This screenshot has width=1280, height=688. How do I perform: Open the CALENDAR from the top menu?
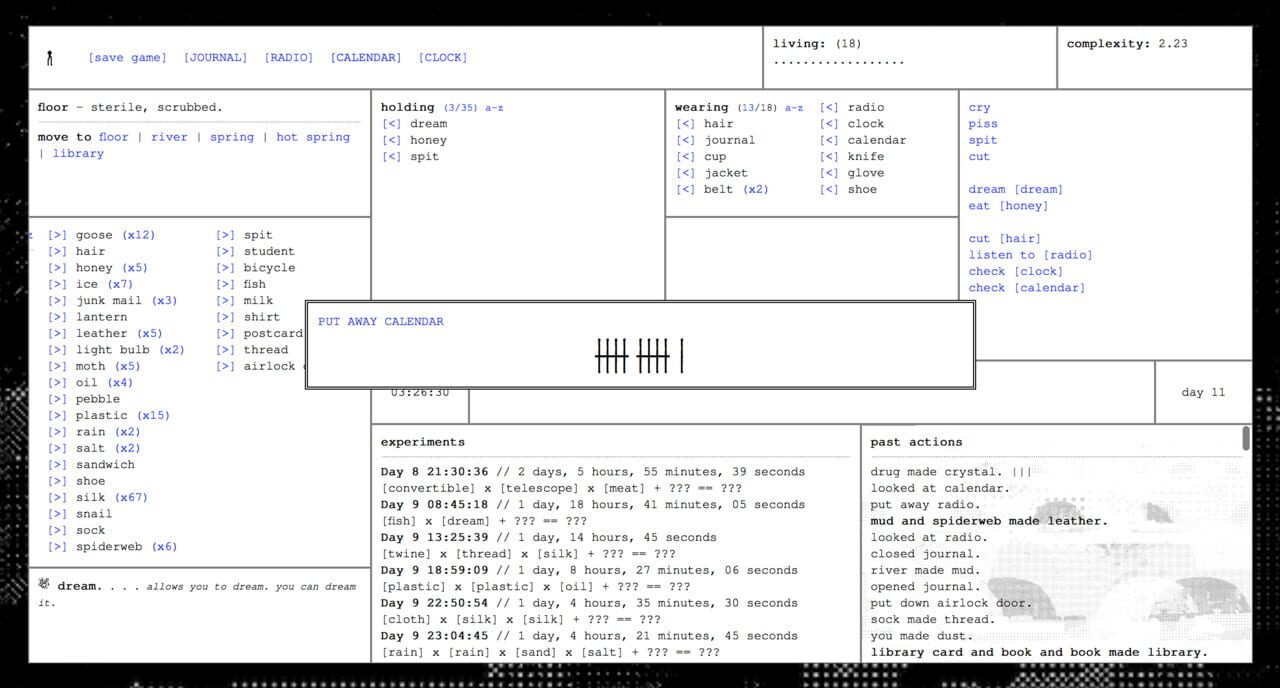[365, 57]
